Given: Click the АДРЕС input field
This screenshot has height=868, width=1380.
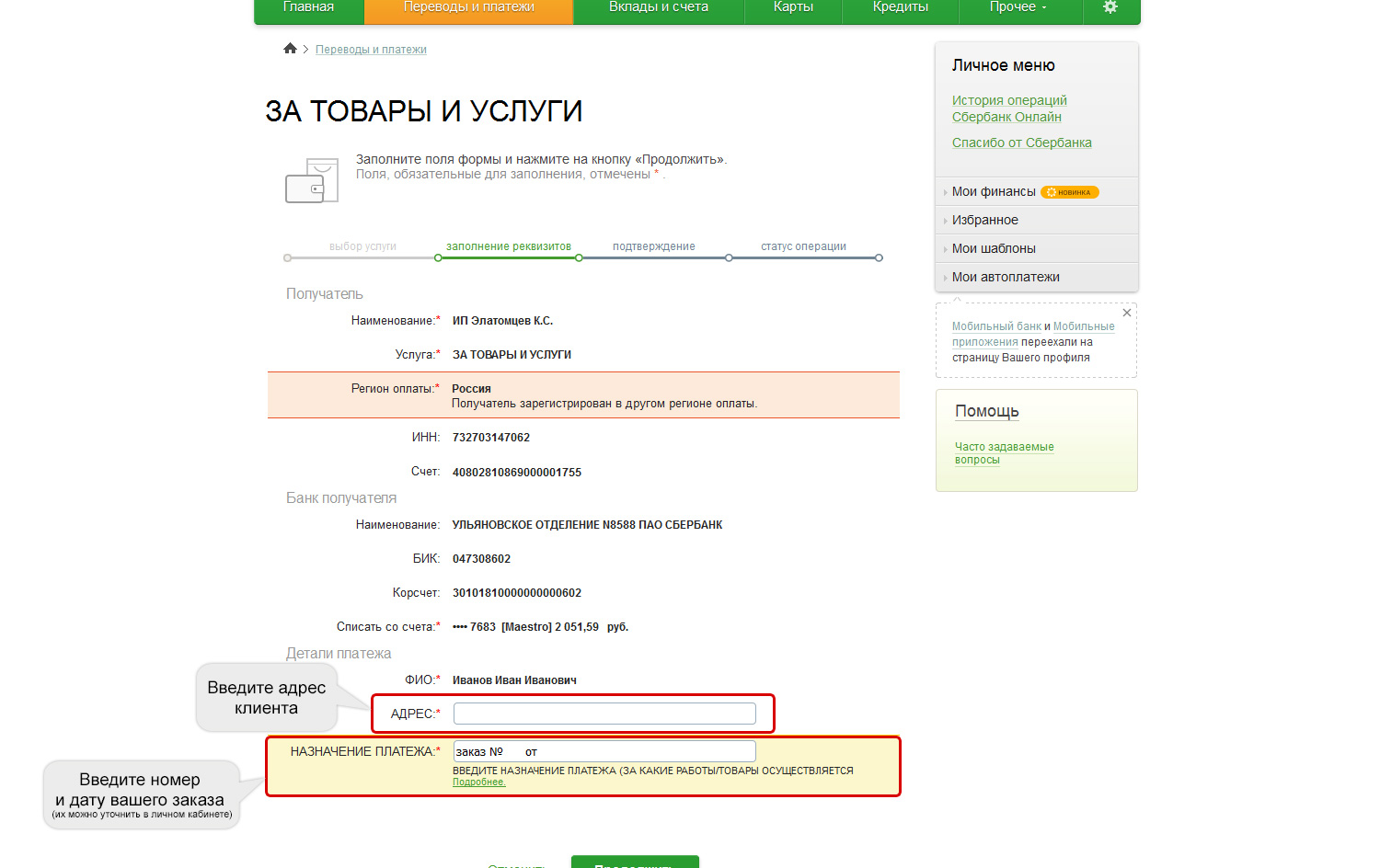Looking at the screenshot, I should click(x=604, y=714).
